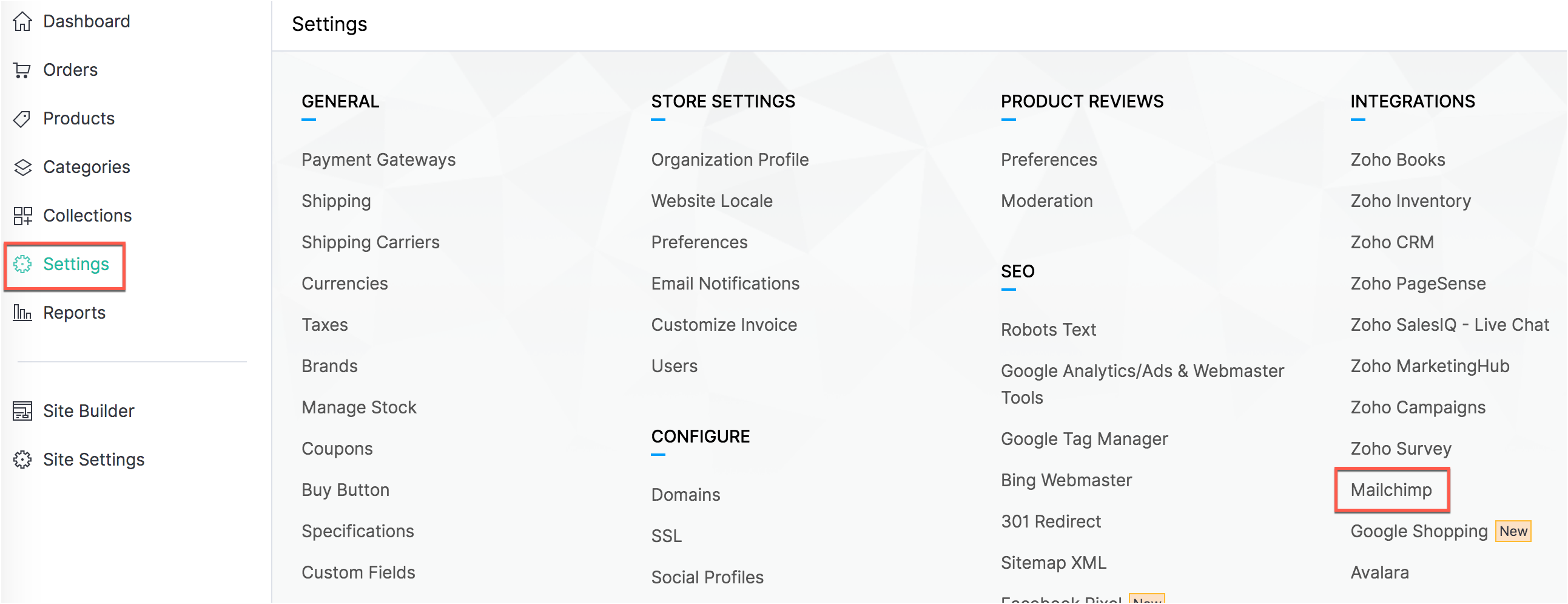Click the Dashboard home icon

pos(22,22)
